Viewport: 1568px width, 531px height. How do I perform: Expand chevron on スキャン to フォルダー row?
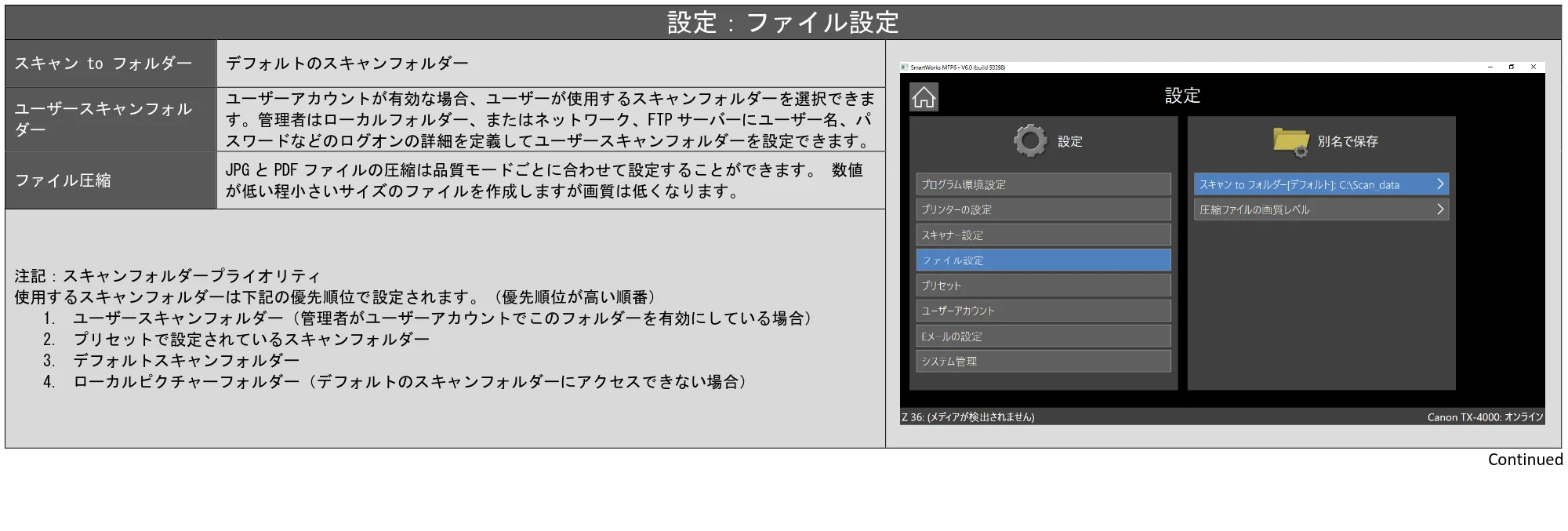pos(1439,184)
